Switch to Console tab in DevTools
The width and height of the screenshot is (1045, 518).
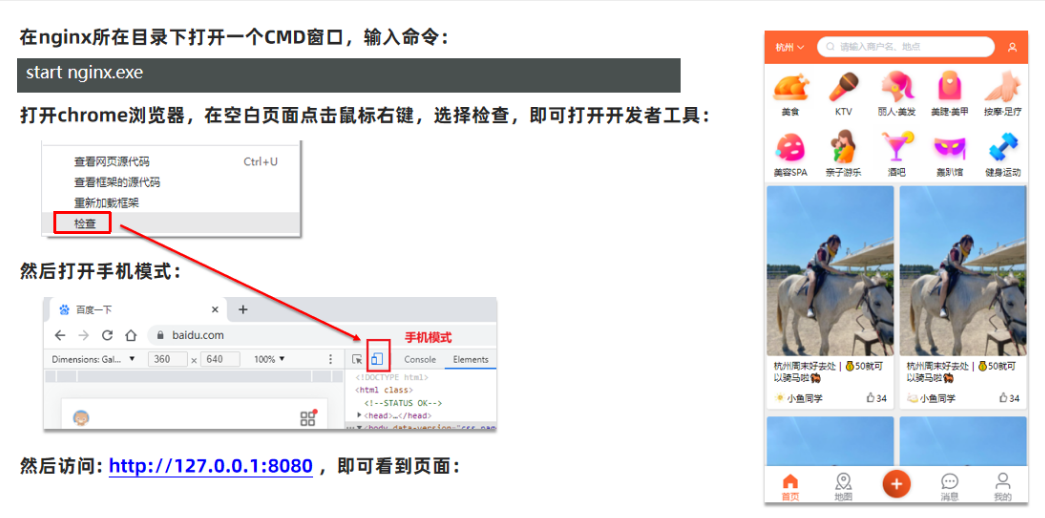point(420,359)
